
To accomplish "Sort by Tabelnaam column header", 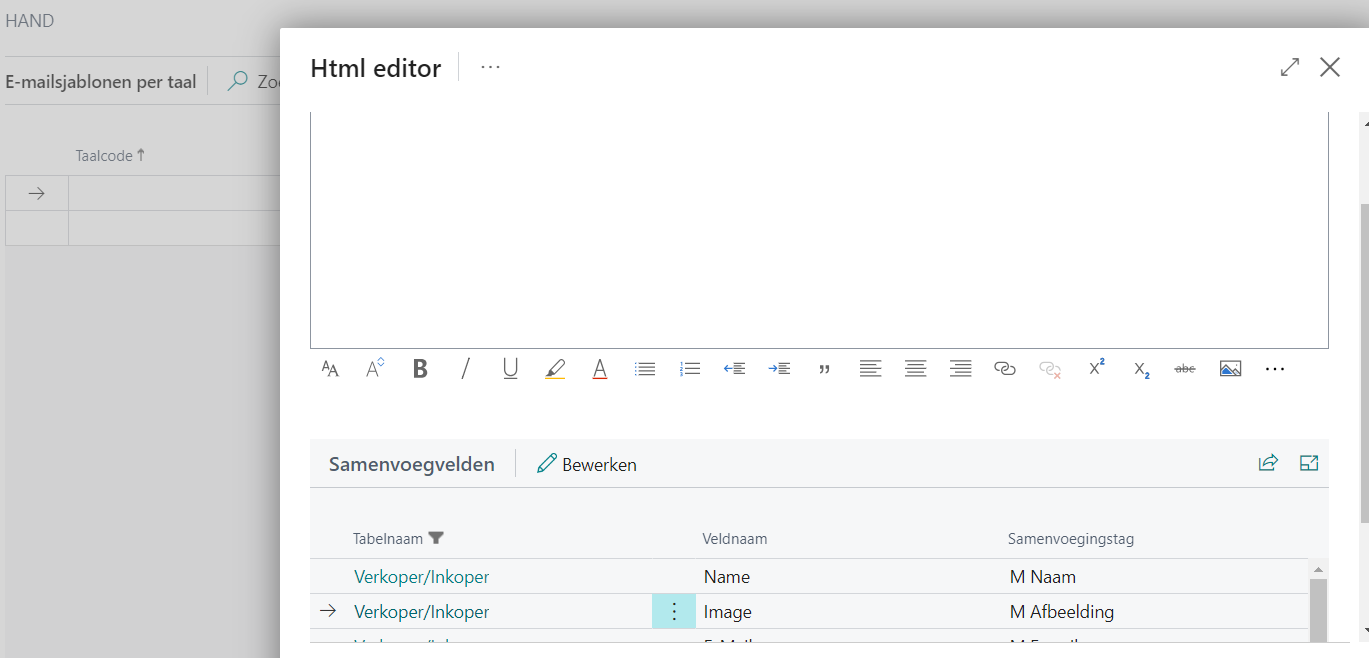I will tap(388, 539).
